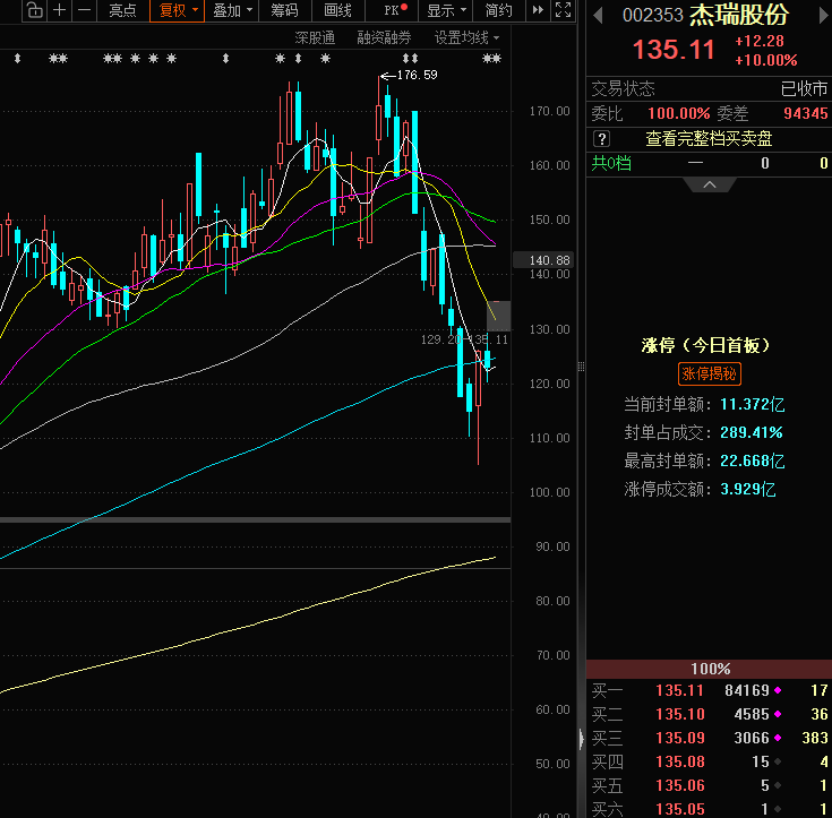Image resolution: width=832 pixels, height=818 pixels.
Task: Click the gray diamond in 买五 row
Action: (777, 786)
